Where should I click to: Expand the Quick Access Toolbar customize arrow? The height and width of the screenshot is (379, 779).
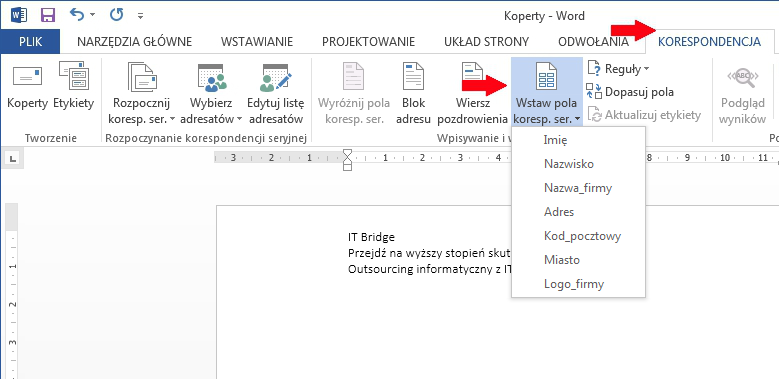point(141,16)
